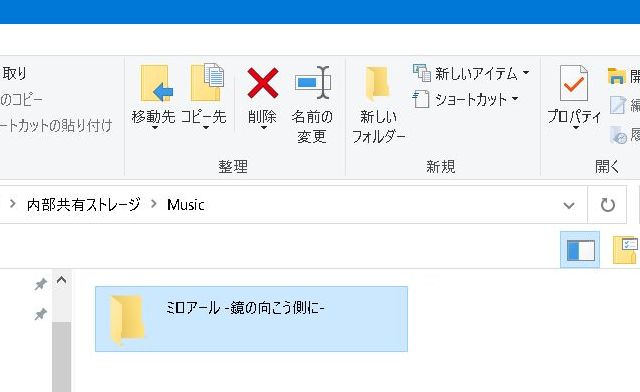Click the コピー先 (Copy to) icon
The width and height of the screenshot is (640, 392).
(207, 82)
